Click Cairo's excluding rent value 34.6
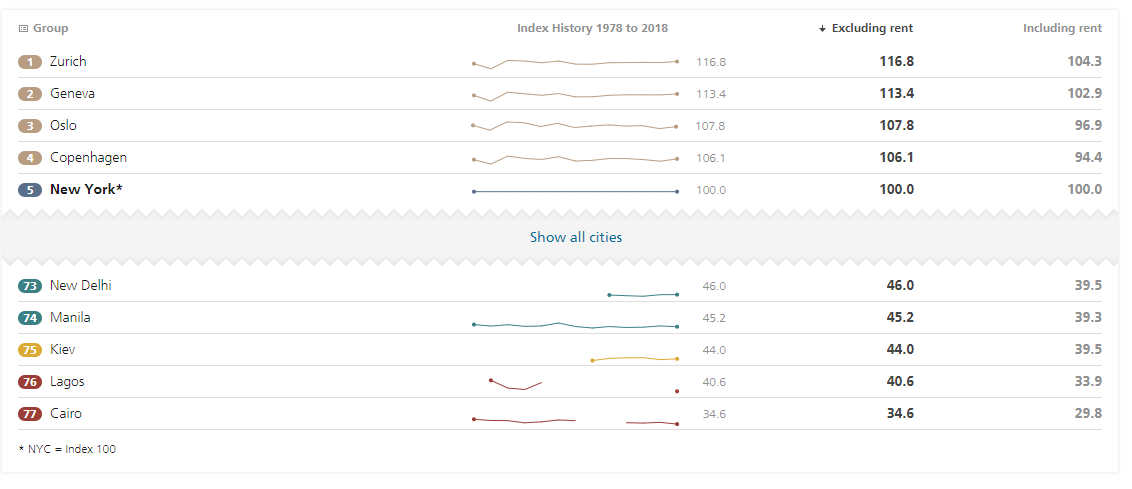Viewport: 1132px width, 489px height. coord(900,414)
